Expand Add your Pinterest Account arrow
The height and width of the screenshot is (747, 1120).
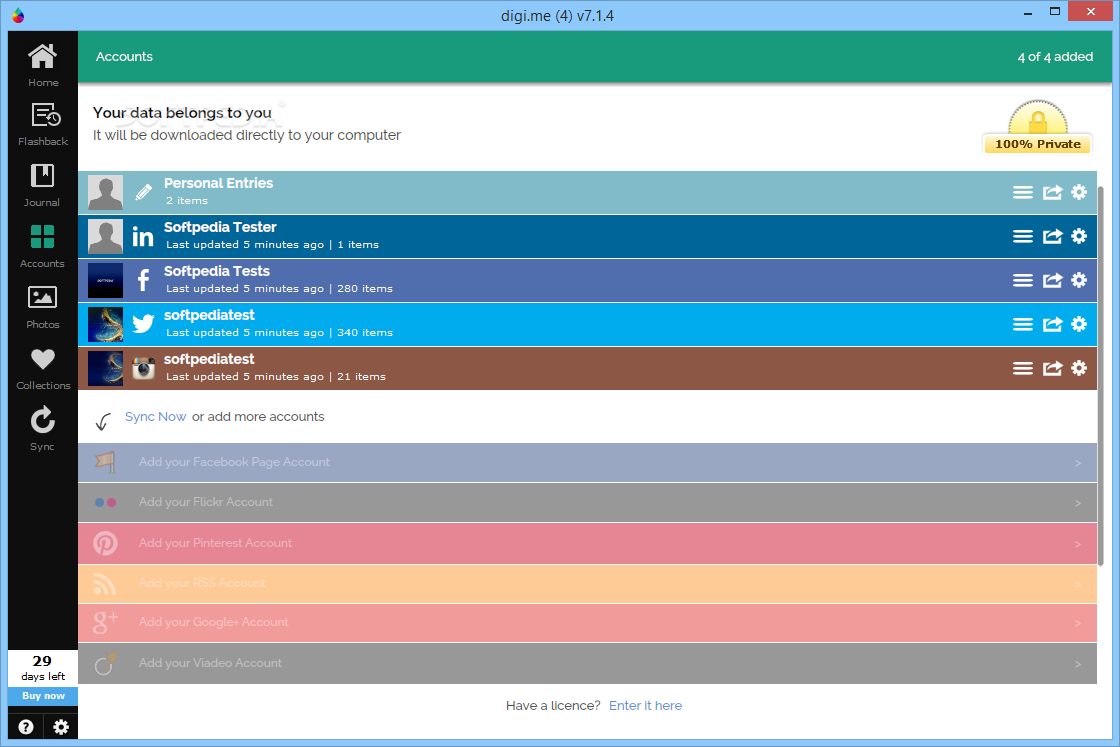point(1078,544)
